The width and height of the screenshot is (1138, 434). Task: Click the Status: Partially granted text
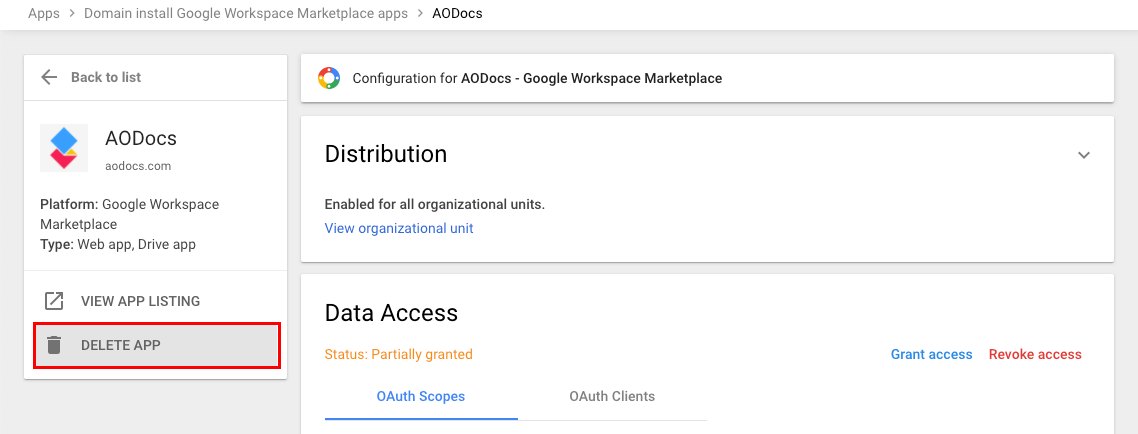click(x=398, y=354)
